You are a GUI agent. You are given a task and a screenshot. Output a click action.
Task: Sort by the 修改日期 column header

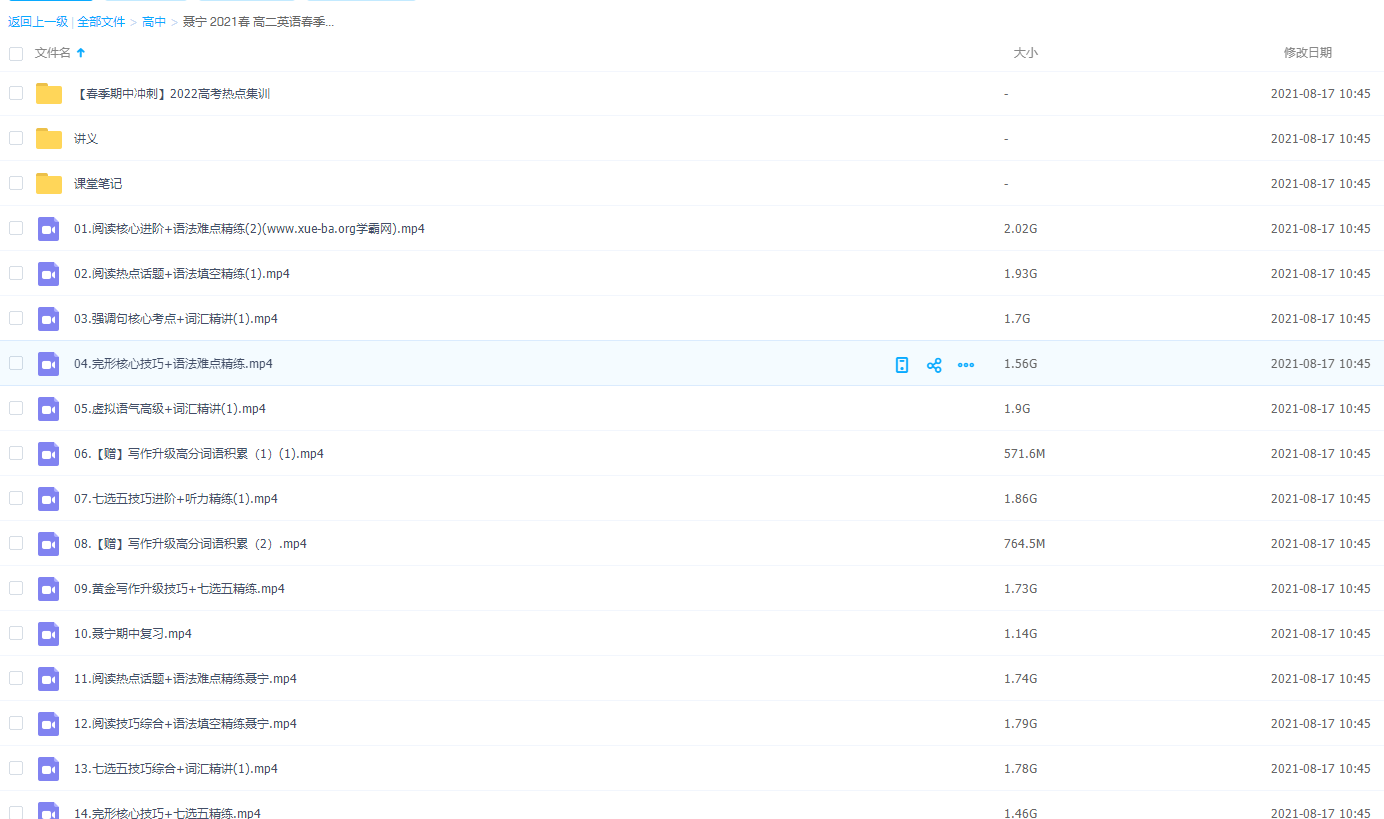[x=1307, y=53]
